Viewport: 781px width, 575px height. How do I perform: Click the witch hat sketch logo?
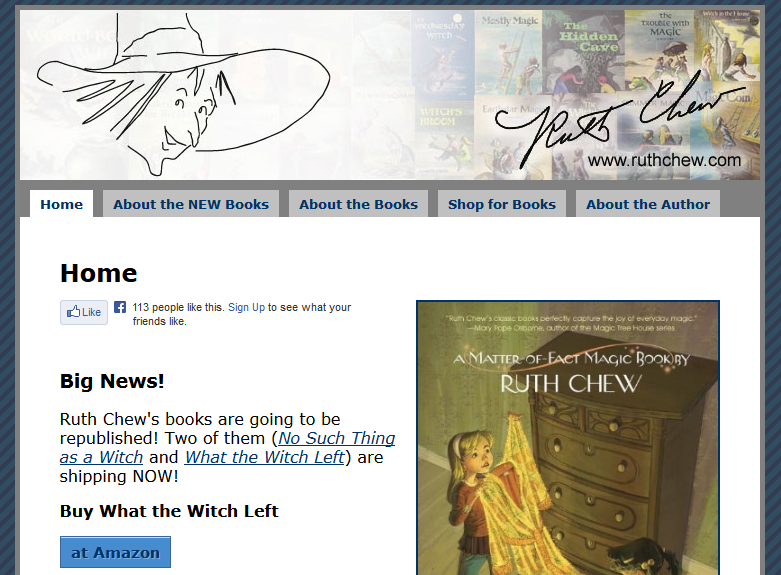pyautogui.click(x=183, y=95)
